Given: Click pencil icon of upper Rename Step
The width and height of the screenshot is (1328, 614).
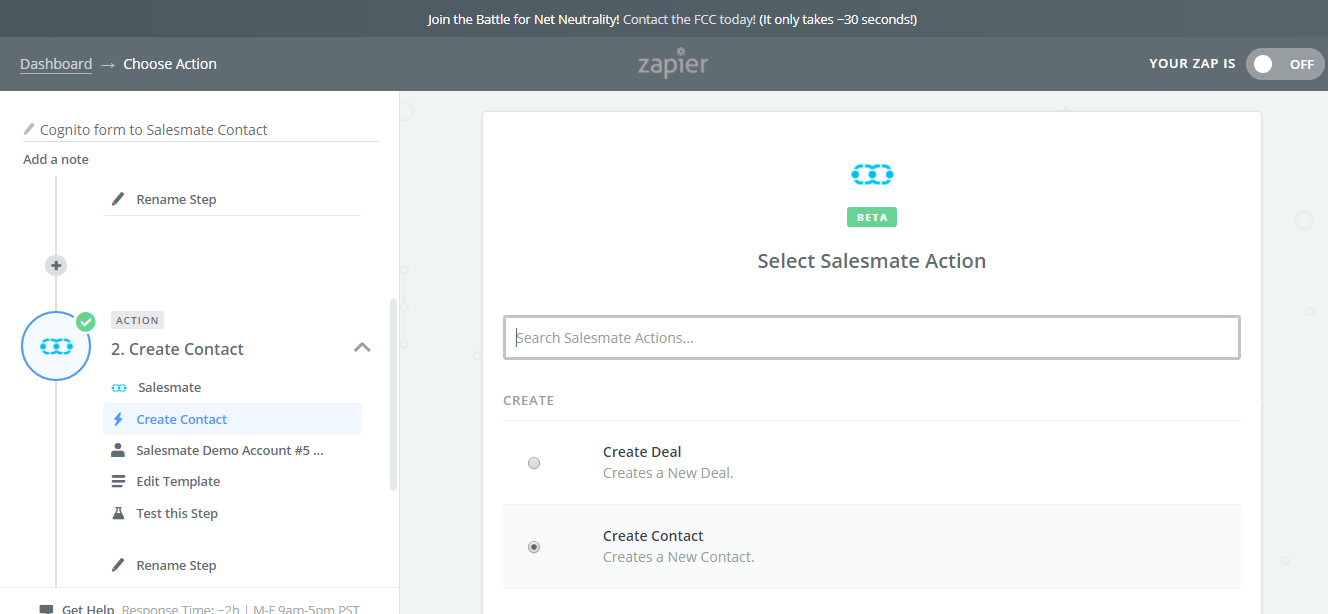Looking at the screenshot, I should 118,199.
